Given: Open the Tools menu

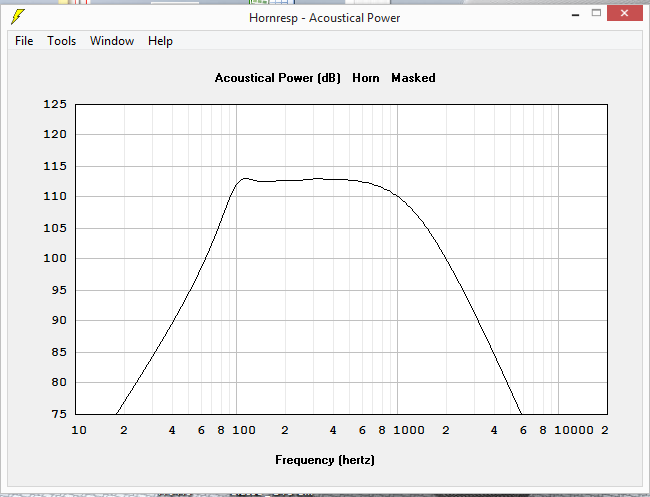Looking at the screenshot, I should (x=61, y=41).
